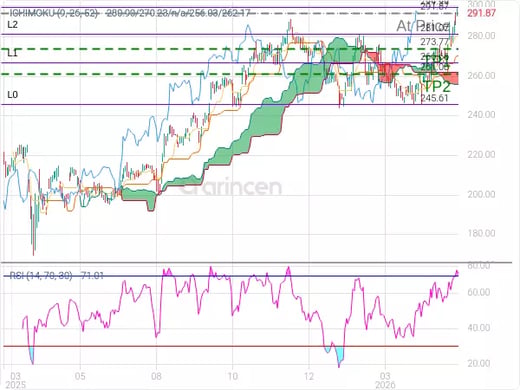Click the L2 level label

(13, 25)
